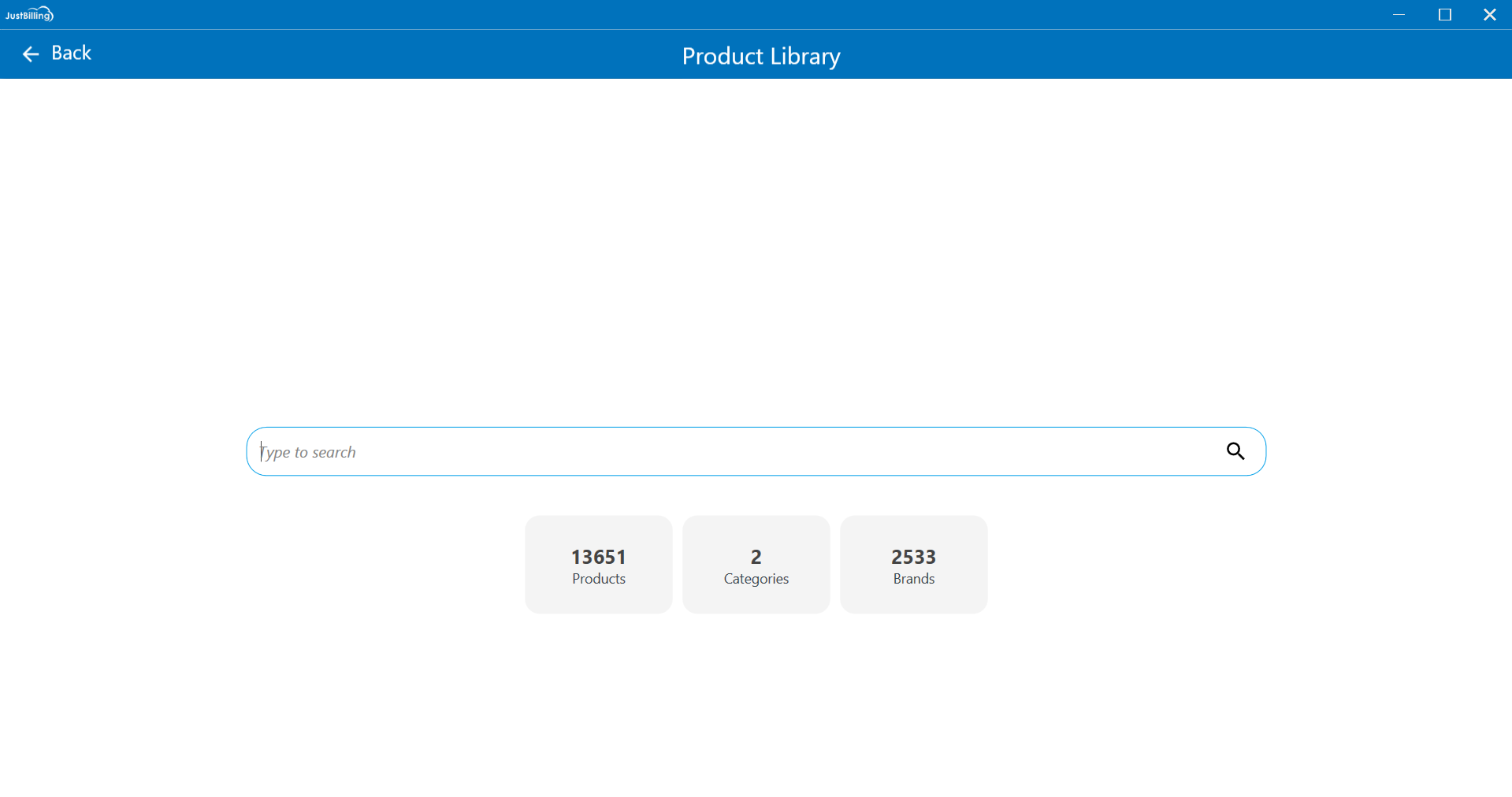Click the magnifying glass search icon
1512x797 pixels.
coord(1235,451)
